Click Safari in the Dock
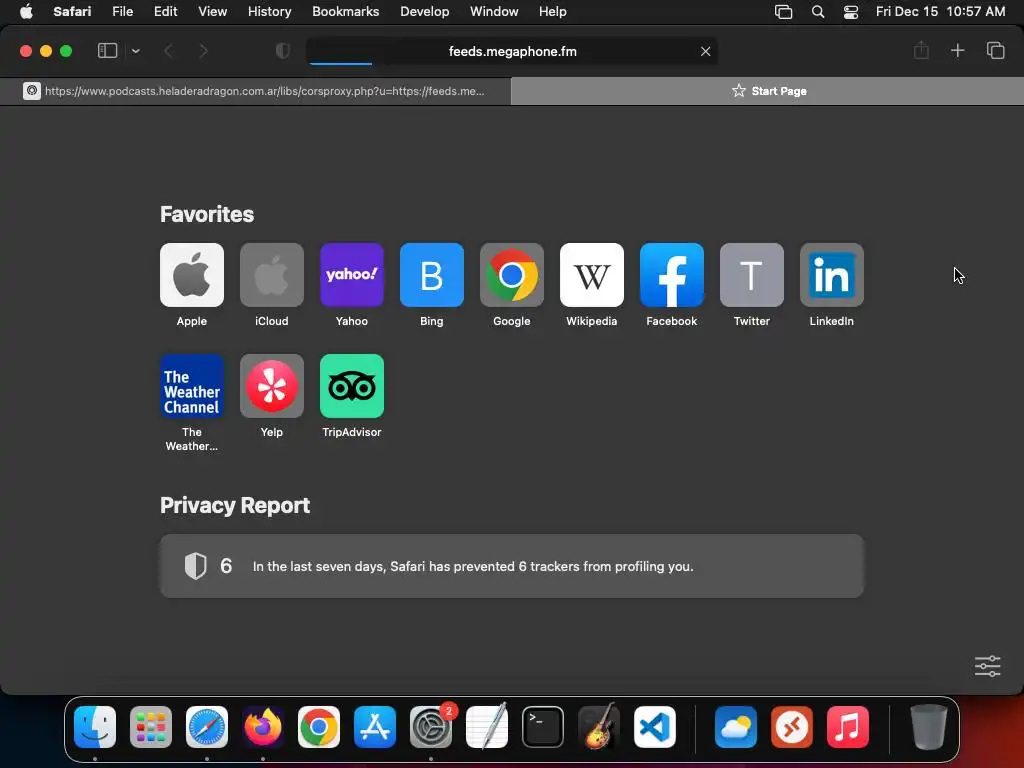 pos(207,727)
